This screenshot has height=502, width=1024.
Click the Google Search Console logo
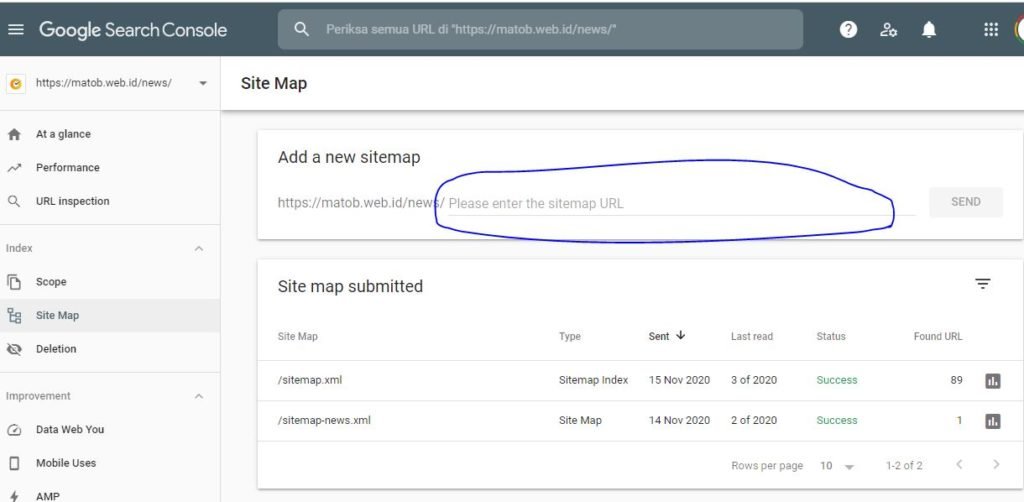pyautogui.click(x=133, y=29)
